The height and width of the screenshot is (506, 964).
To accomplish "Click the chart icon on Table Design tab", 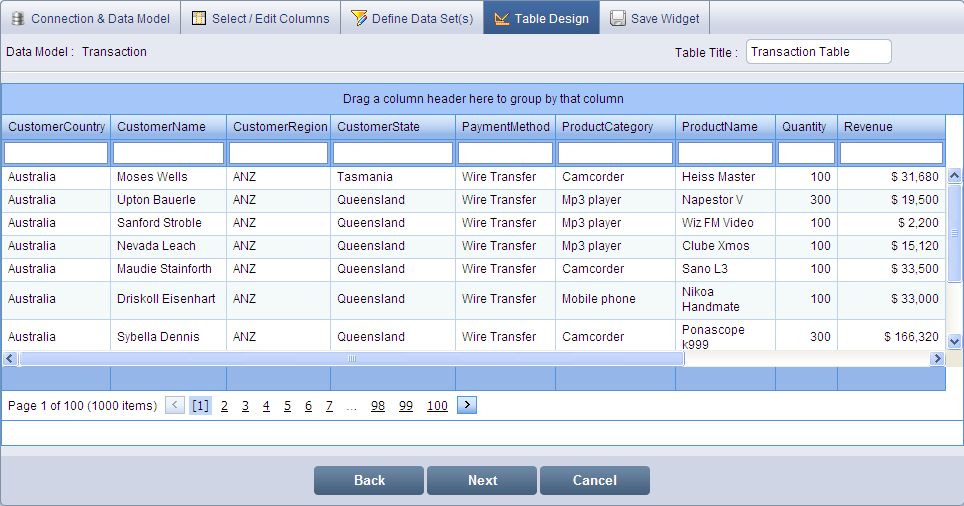I will click(x=502, y=18).
